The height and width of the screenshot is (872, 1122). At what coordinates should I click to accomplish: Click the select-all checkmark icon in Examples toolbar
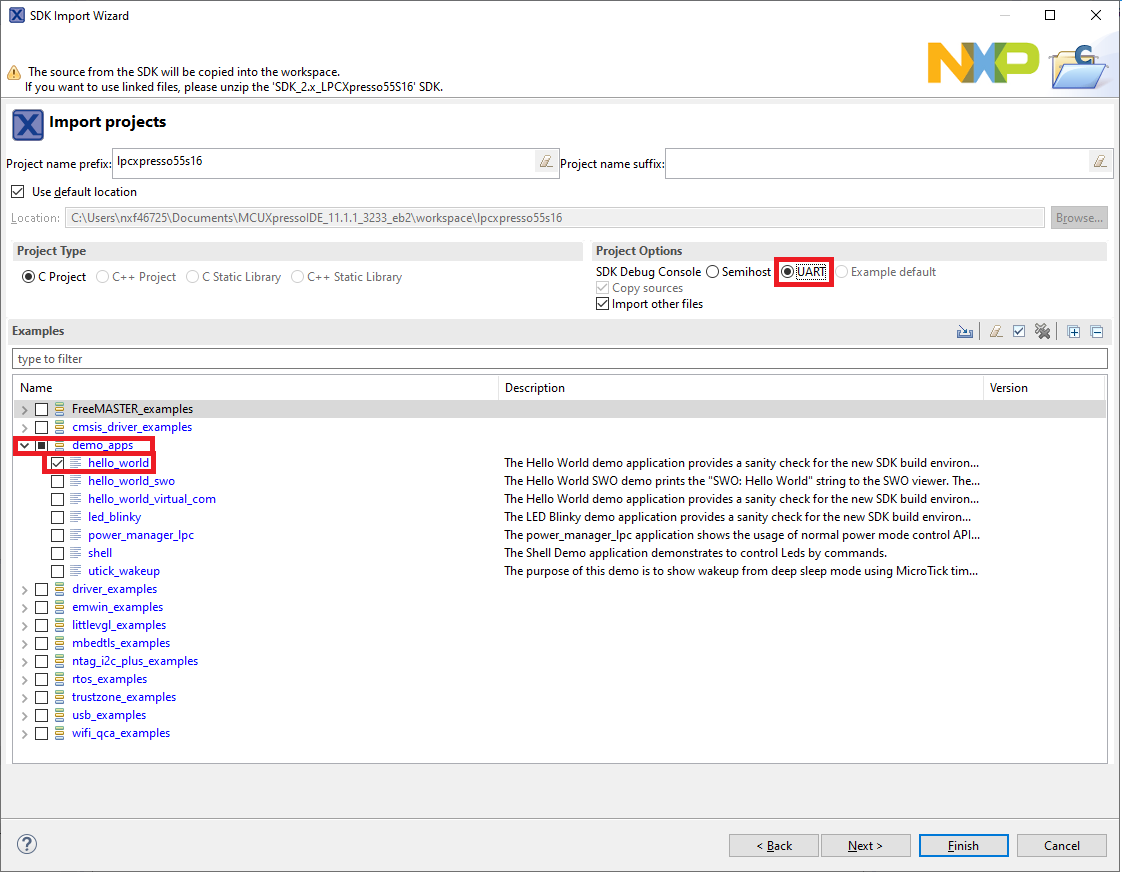pos(1019,332)
